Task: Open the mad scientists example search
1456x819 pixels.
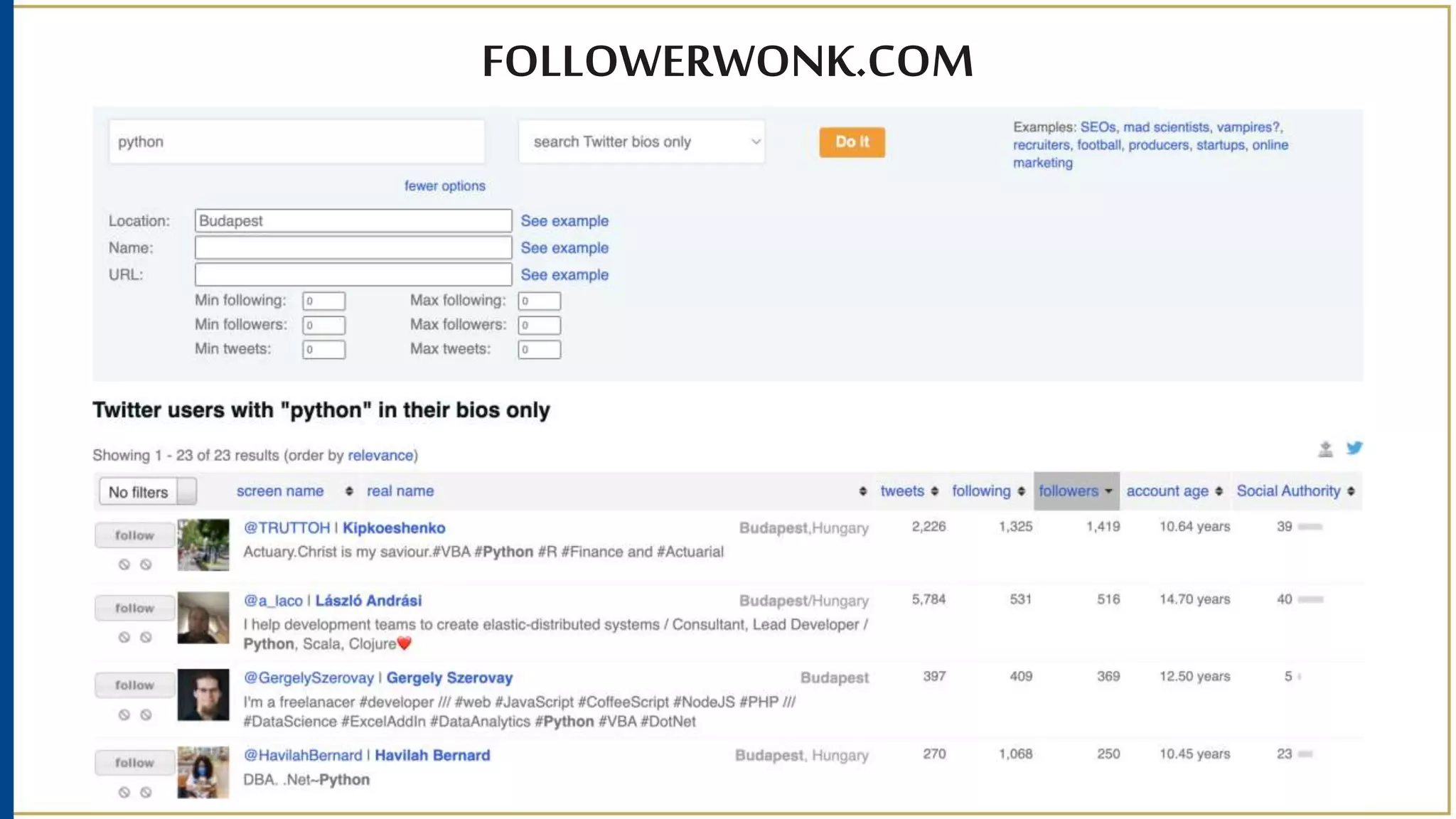Action: (1166, 127)
